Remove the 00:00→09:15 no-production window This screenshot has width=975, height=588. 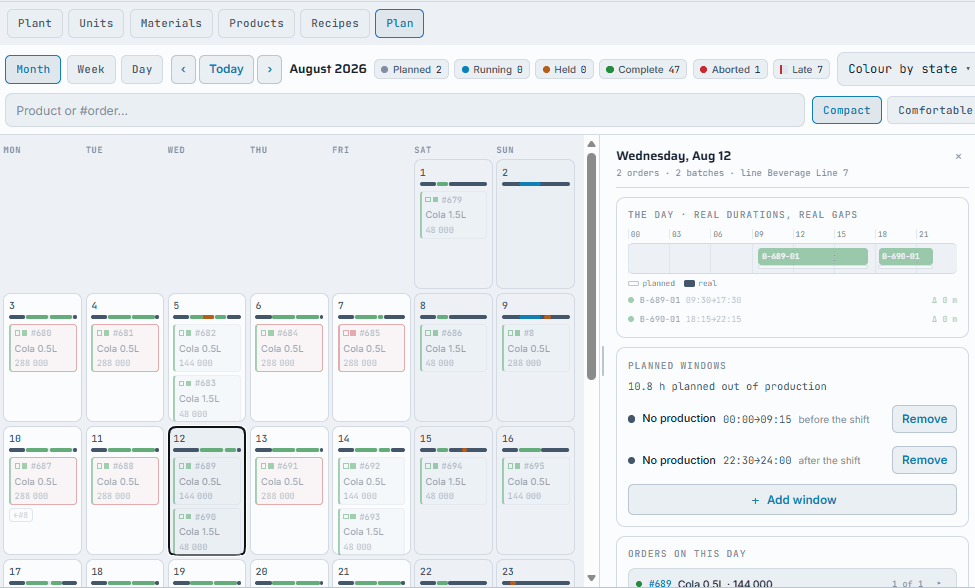(x=924, y=419)
